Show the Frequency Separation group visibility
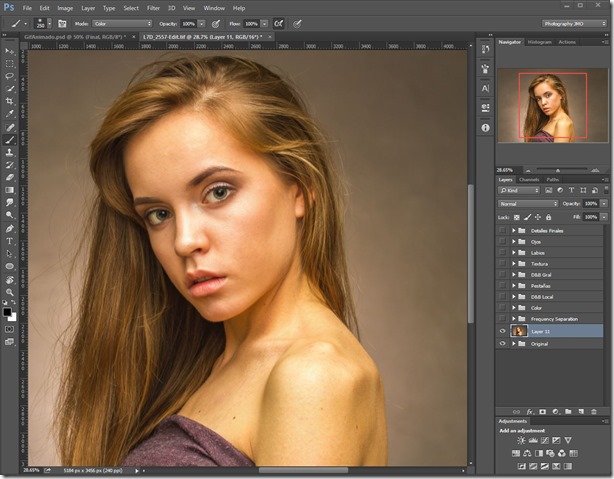 (x=502, y=319)
